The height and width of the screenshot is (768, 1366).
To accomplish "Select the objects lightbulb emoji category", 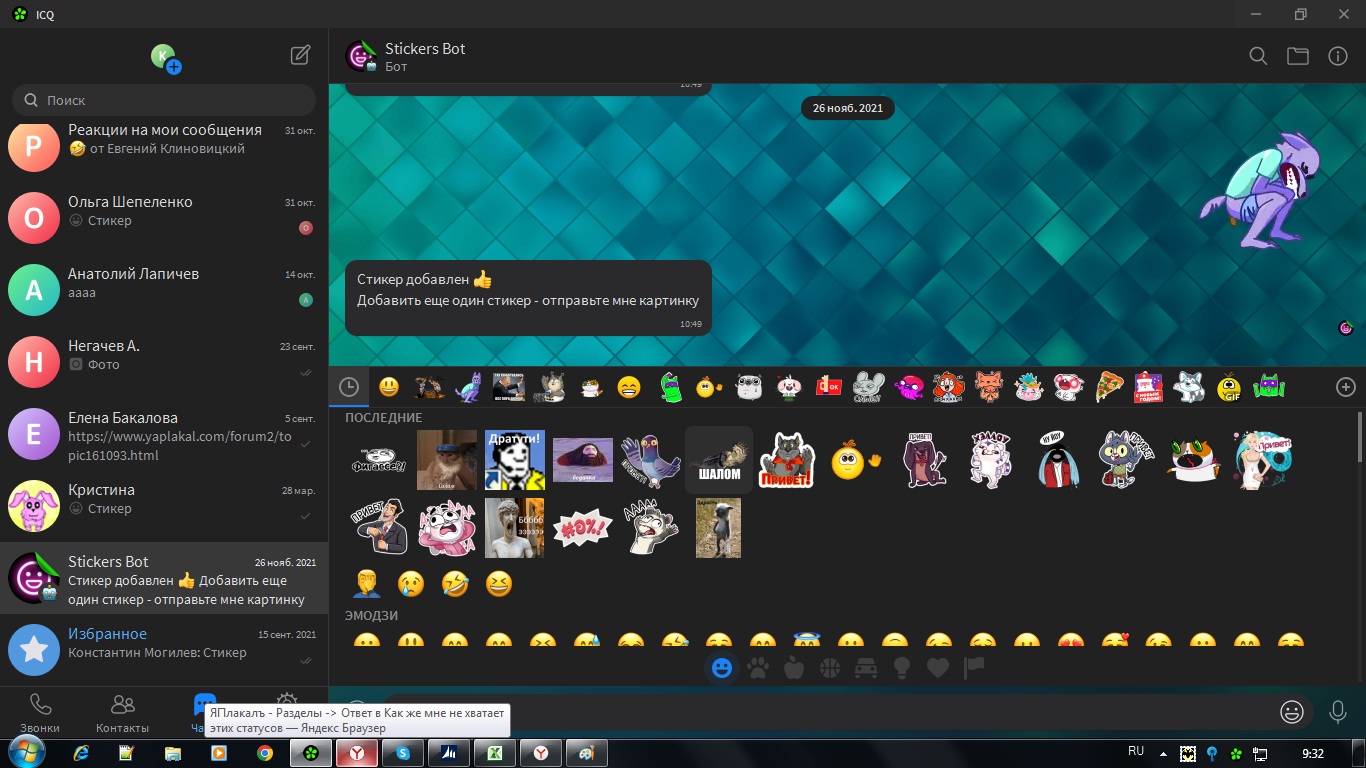I will [902, 667].
